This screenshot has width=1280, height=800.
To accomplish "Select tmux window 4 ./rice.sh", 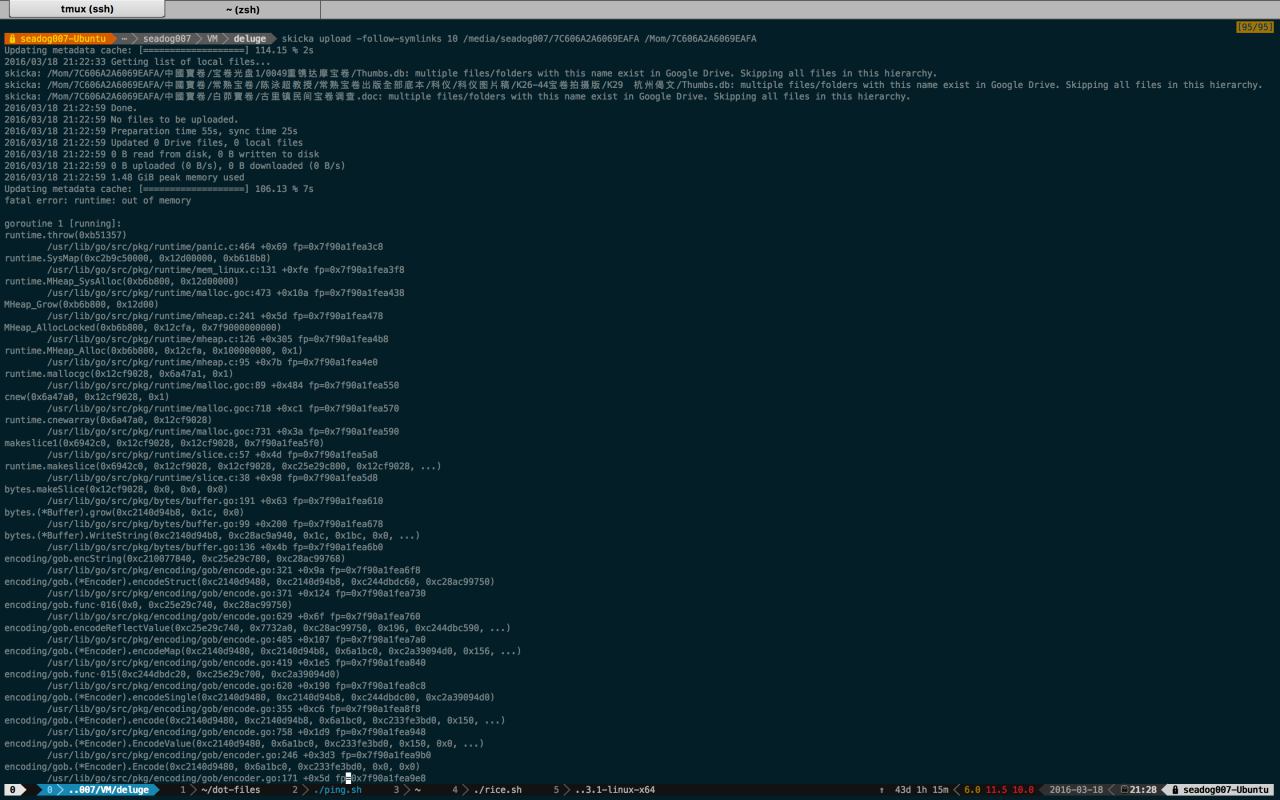I will click(x=487, y=790).
